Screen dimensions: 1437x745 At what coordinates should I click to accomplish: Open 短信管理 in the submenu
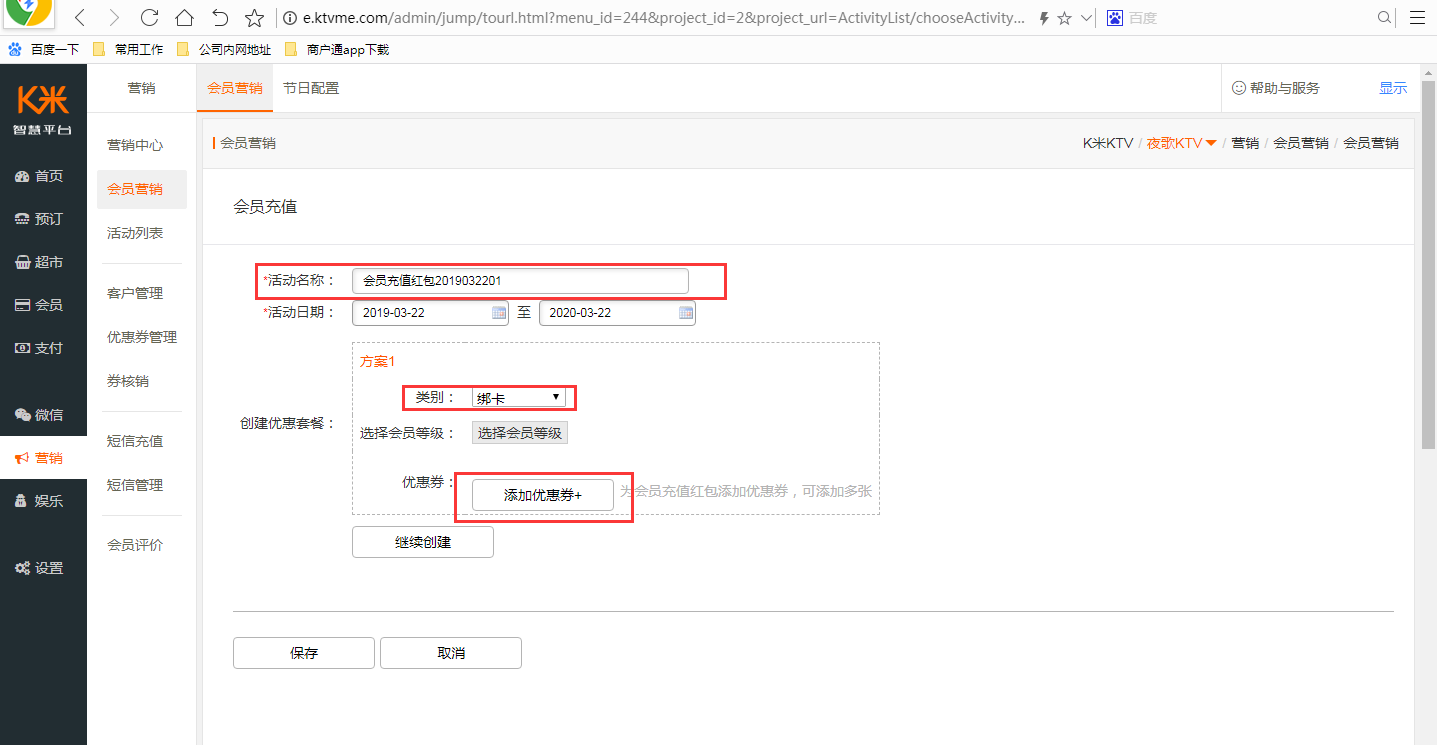[135, 485]
